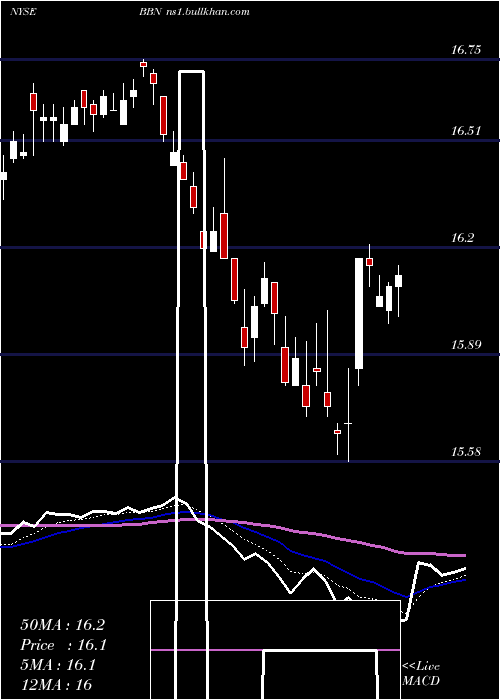Image resolution: width=500 pixels, height=700 pixels.
Task: Click the 5MA : 16.1 readout
Action: 58,665
